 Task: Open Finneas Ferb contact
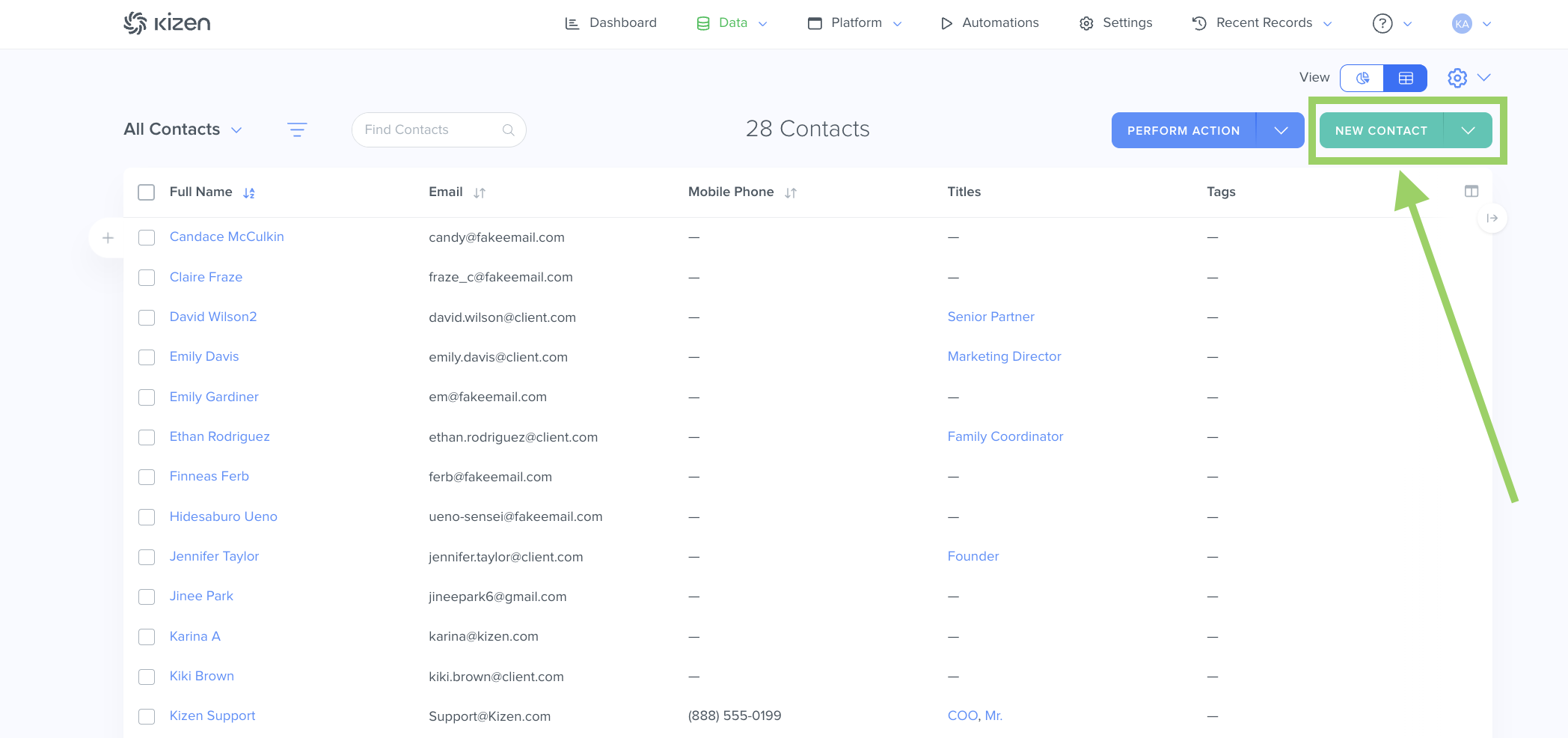pos(209,476)
